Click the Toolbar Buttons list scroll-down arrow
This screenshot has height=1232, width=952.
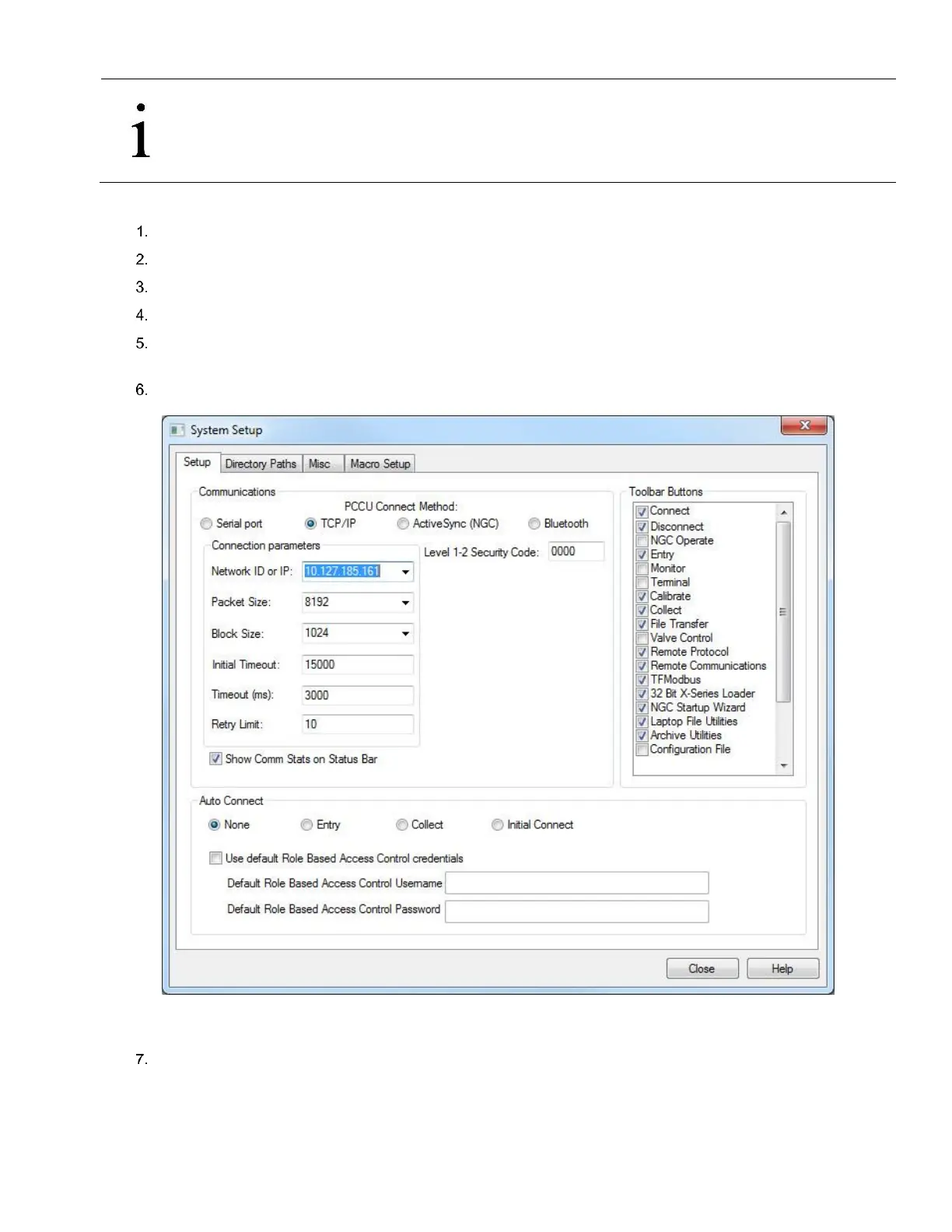[783, 766]
